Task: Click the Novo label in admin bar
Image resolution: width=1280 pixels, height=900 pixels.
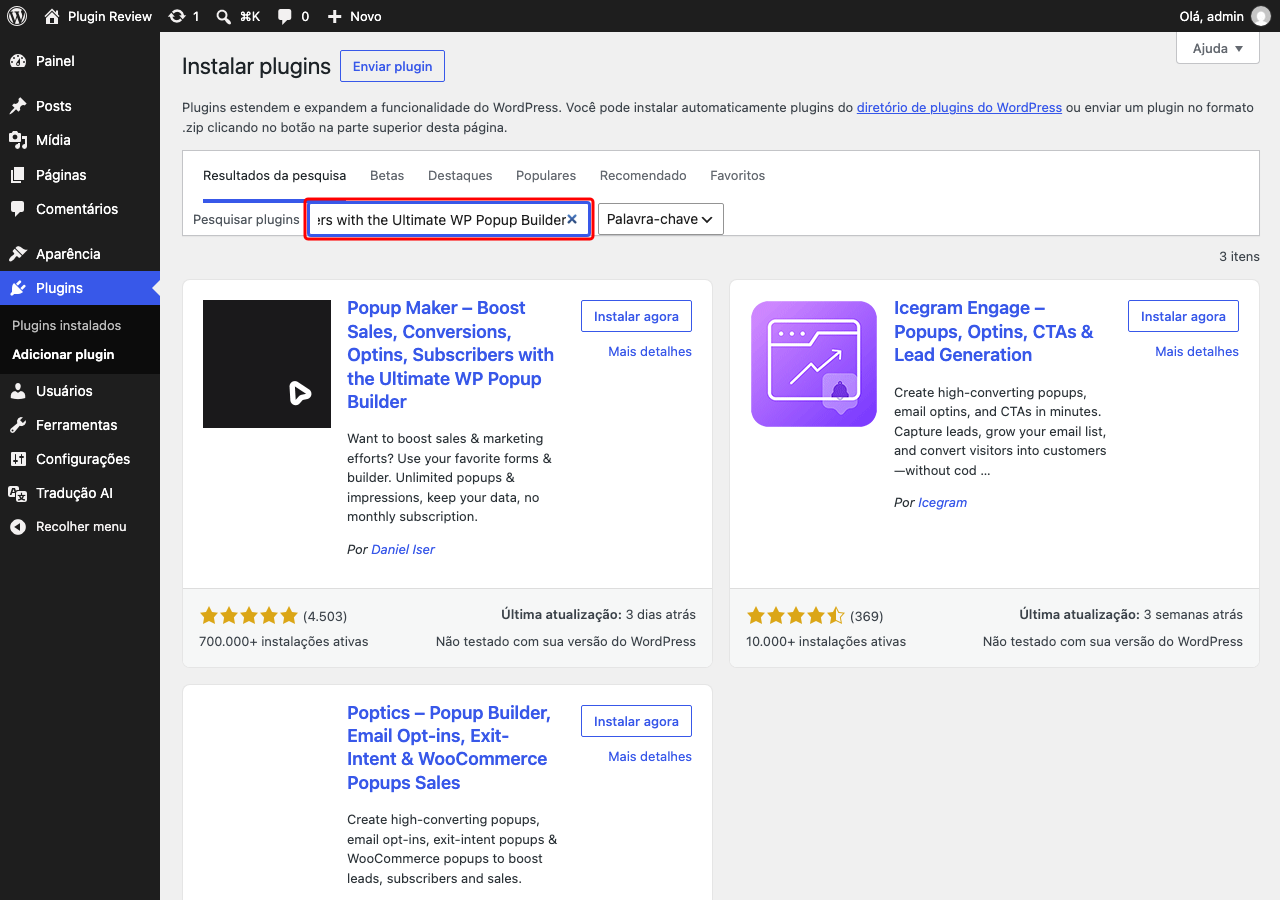Action: pos(366,16)
